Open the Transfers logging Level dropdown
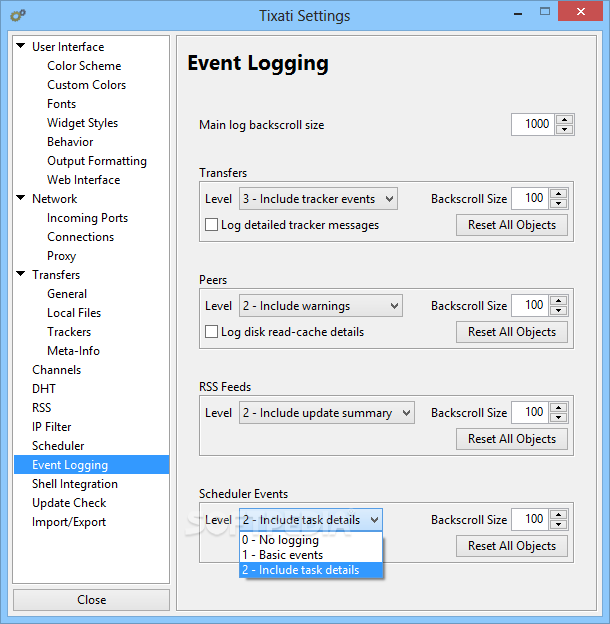Image resolution: width=610 pixels, height=624 pixels. (318, 199)
